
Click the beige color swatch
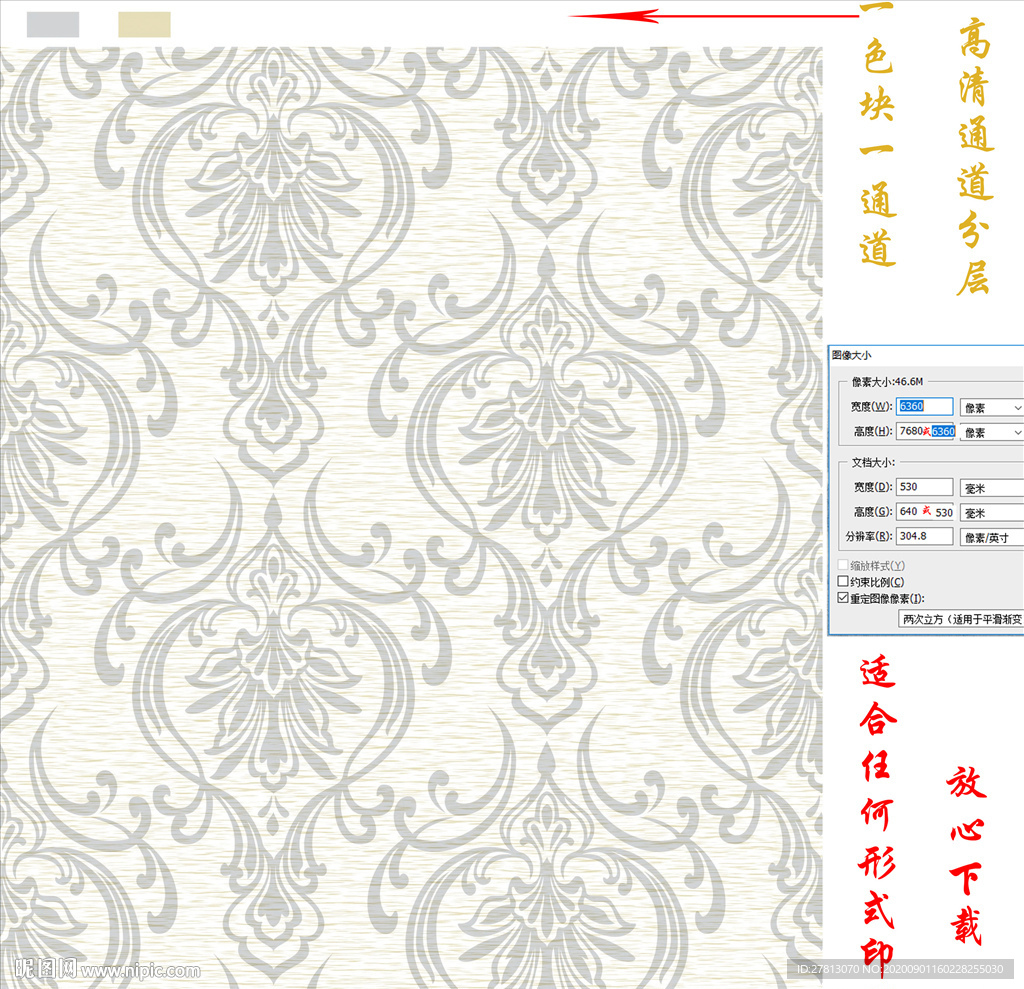[144, 24]
